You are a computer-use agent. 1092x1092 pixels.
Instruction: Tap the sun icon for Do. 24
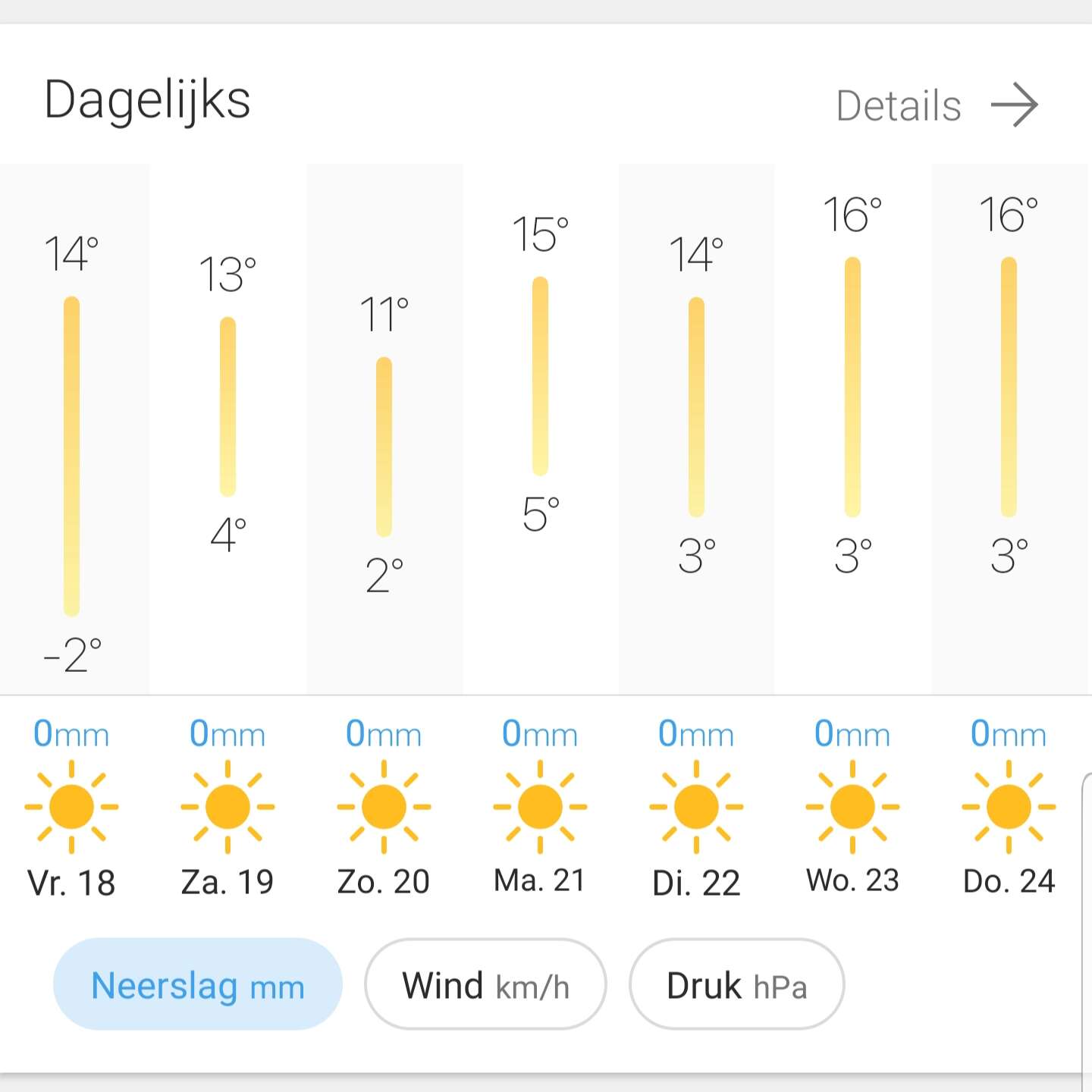[1009, 807]
